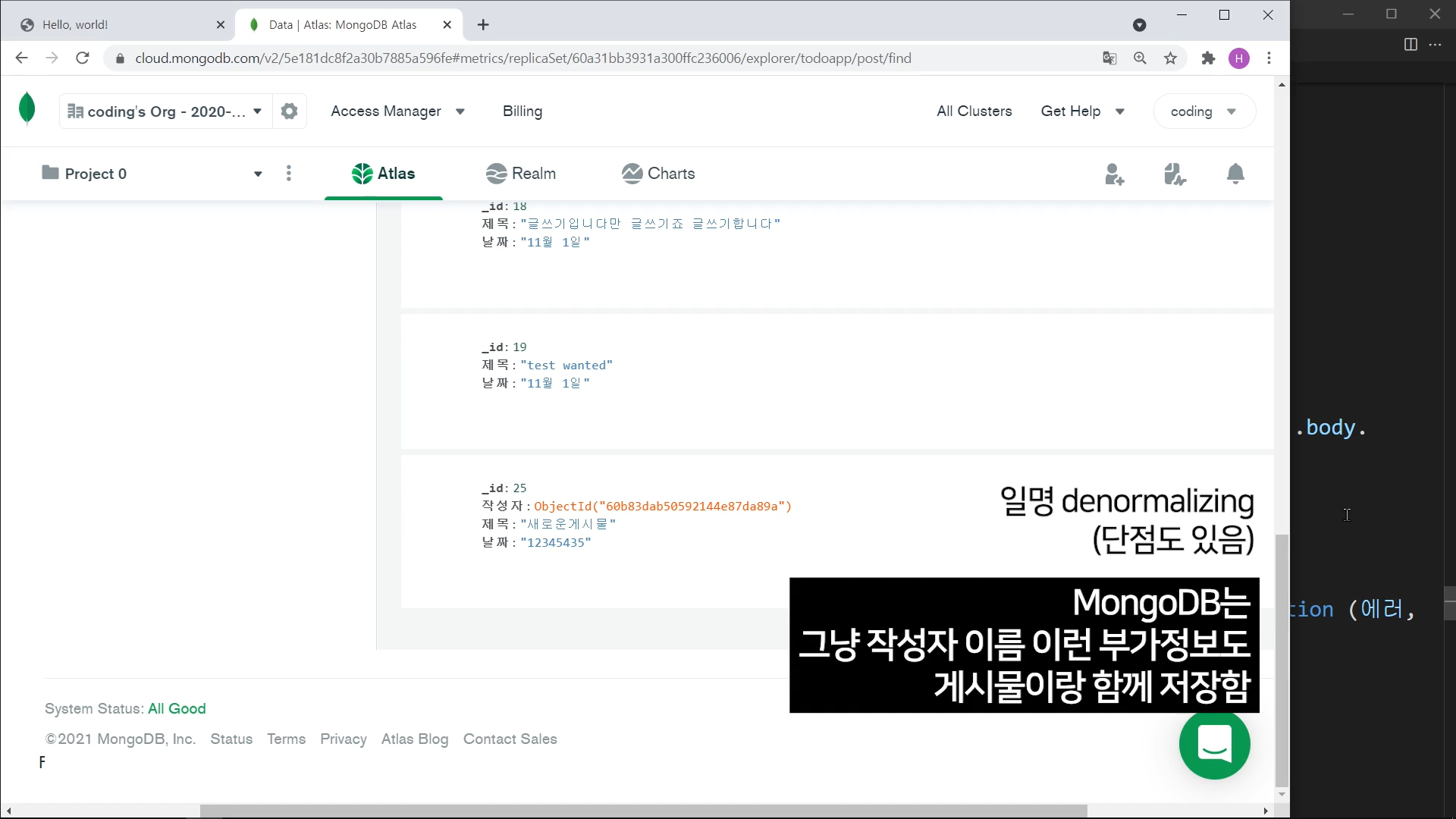Click the address bar URL

pos(523,58)
